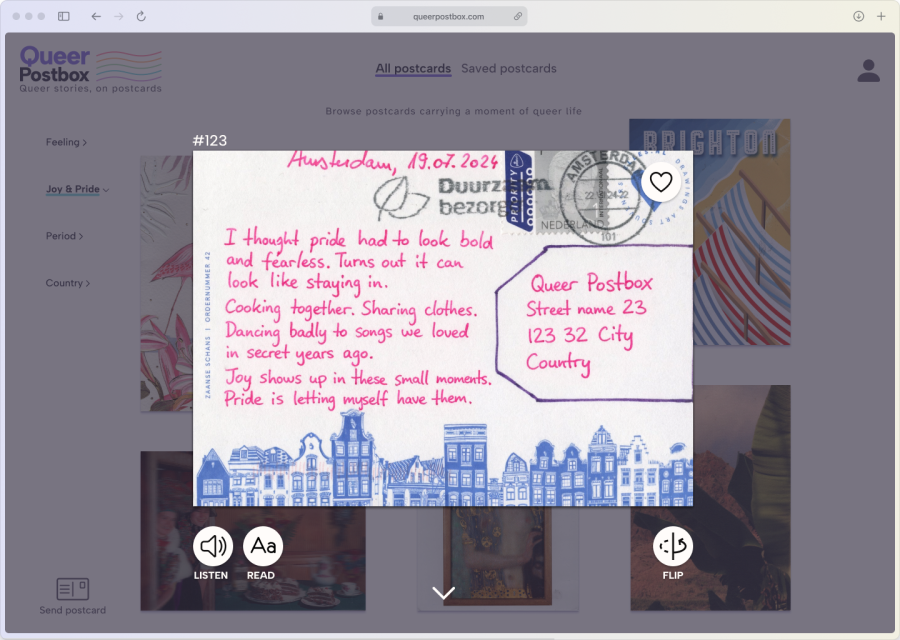The height and width of the screenshot is (640, 900).
Task: Click the browser forward arrow
Action: point(118,16)
